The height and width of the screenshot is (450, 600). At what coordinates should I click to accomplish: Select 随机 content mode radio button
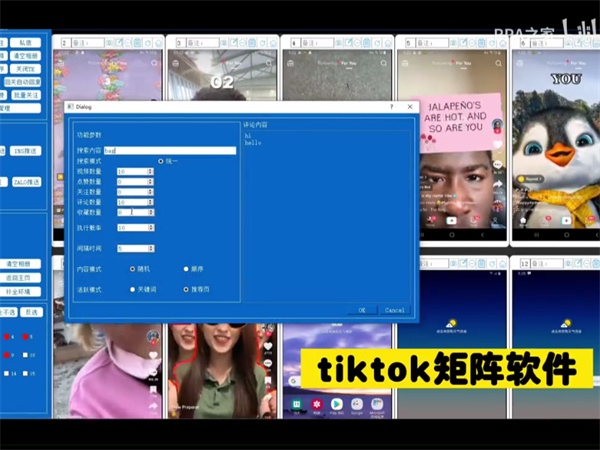point(132,269)
